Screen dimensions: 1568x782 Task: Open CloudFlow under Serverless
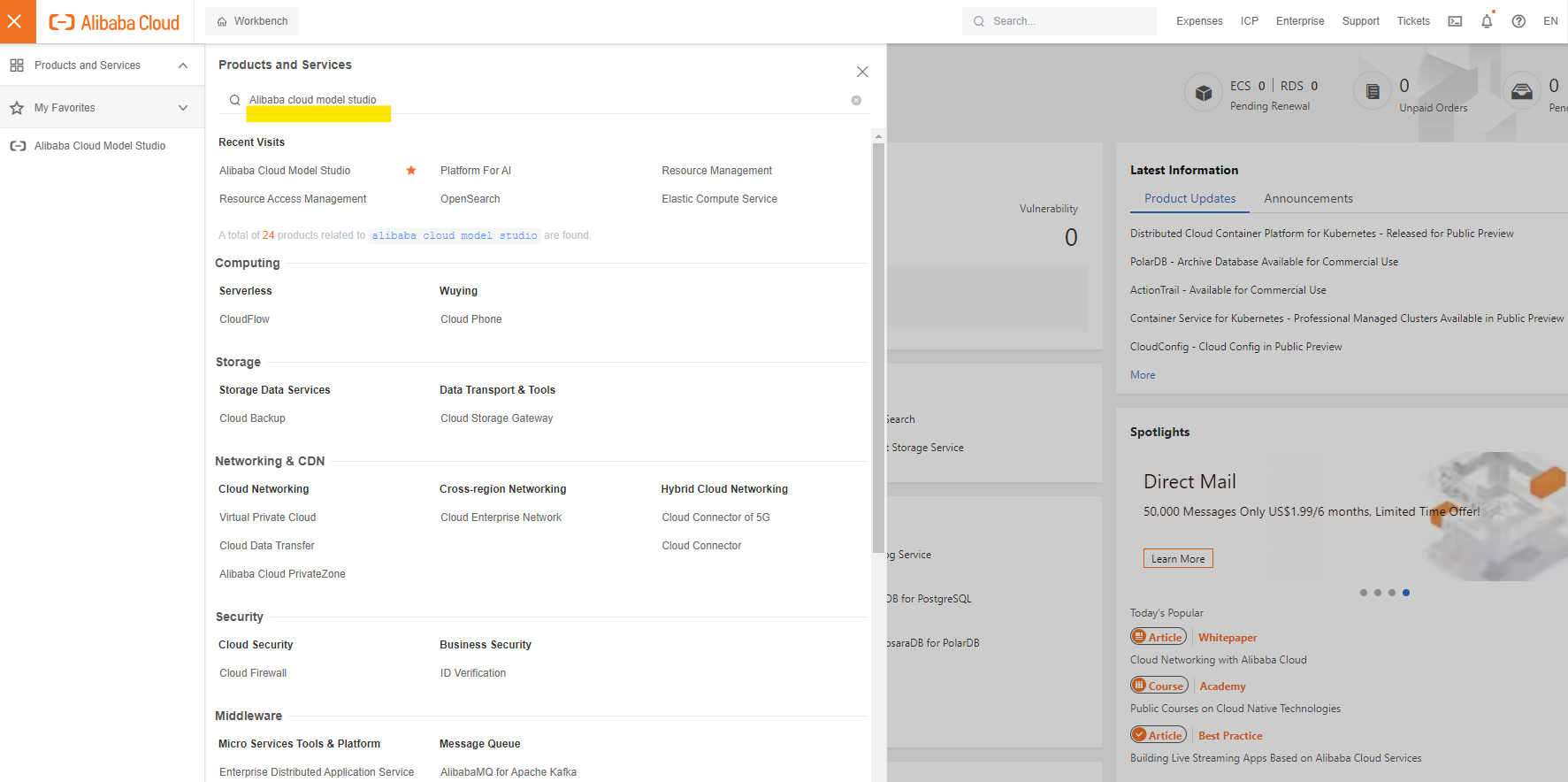(245, 319)
